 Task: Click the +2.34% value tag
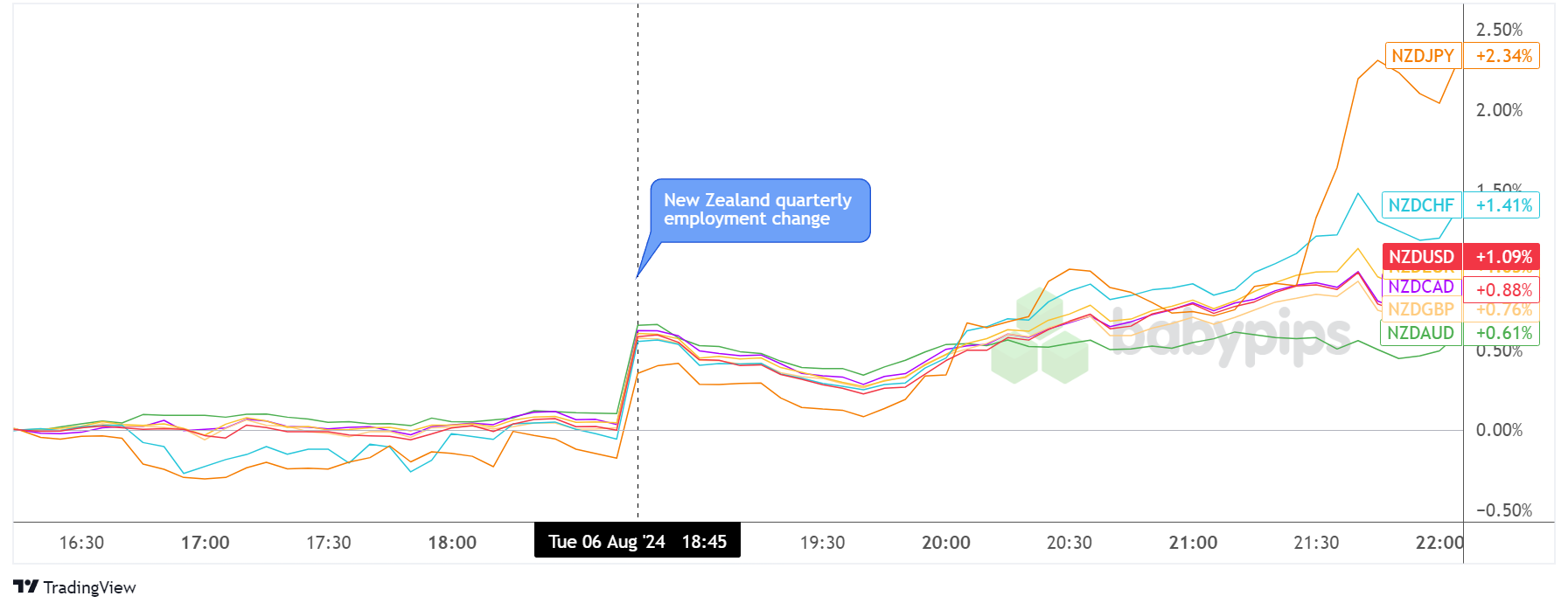(1503, 56)
